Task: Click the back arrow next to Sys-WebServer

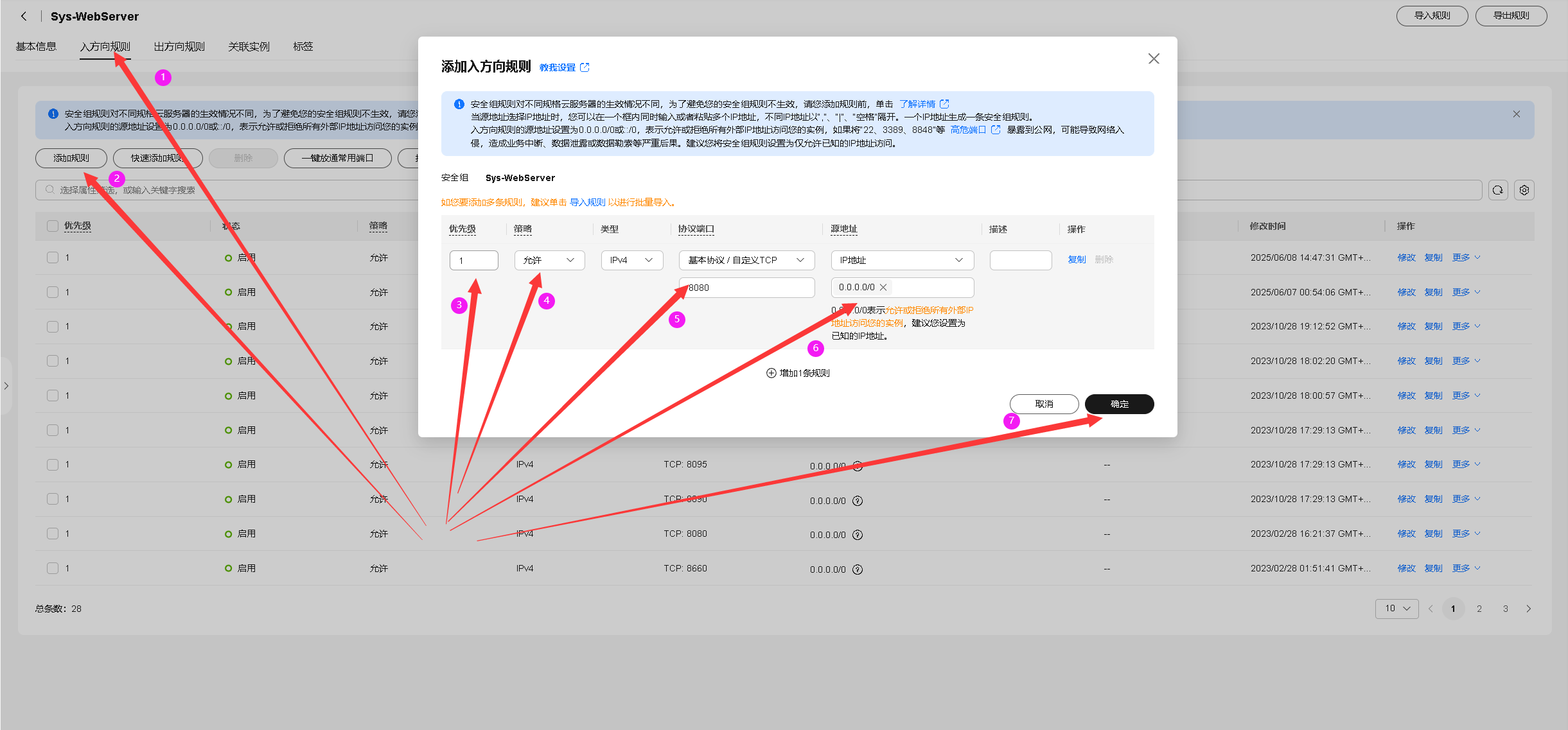Action: point(24,16)
